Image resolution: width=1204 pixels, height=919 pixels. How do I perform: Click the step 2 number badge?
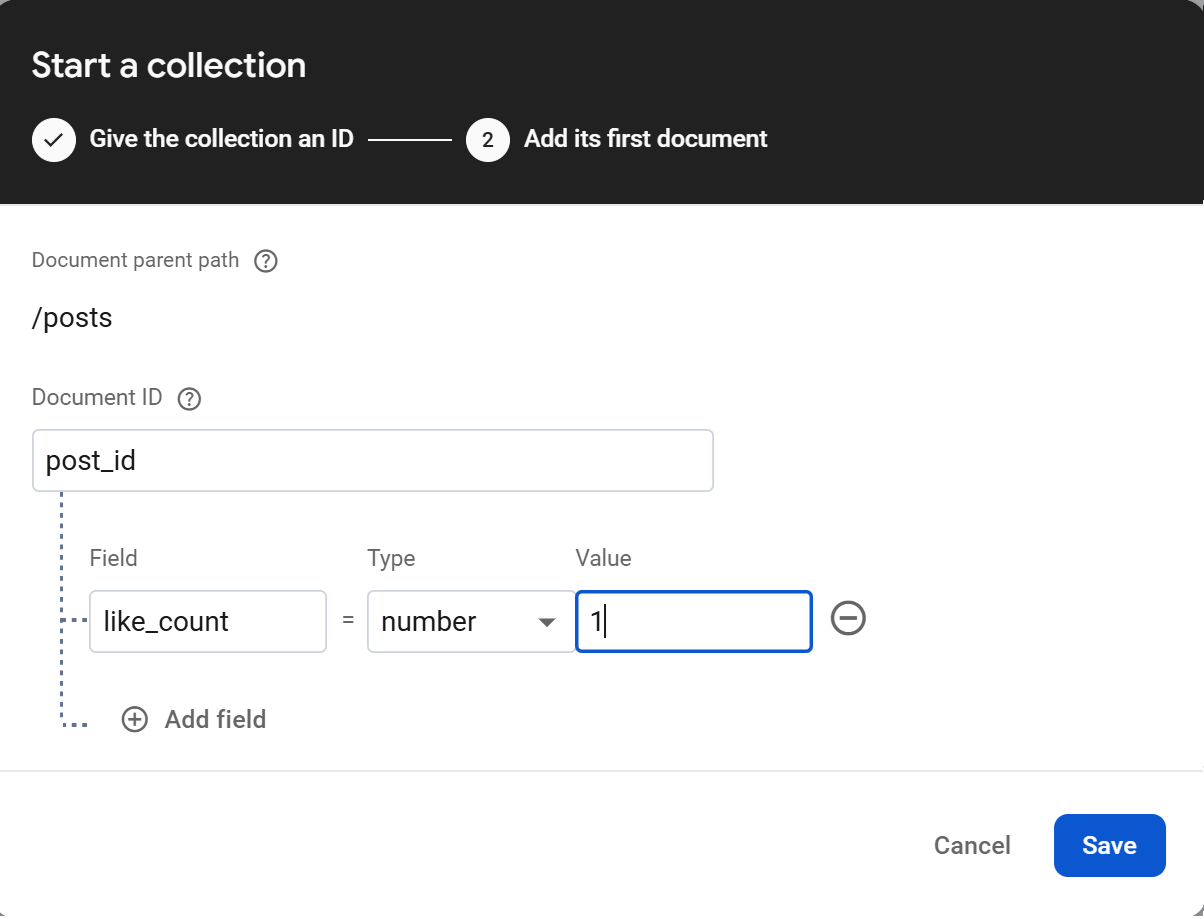tap(488, 139)
